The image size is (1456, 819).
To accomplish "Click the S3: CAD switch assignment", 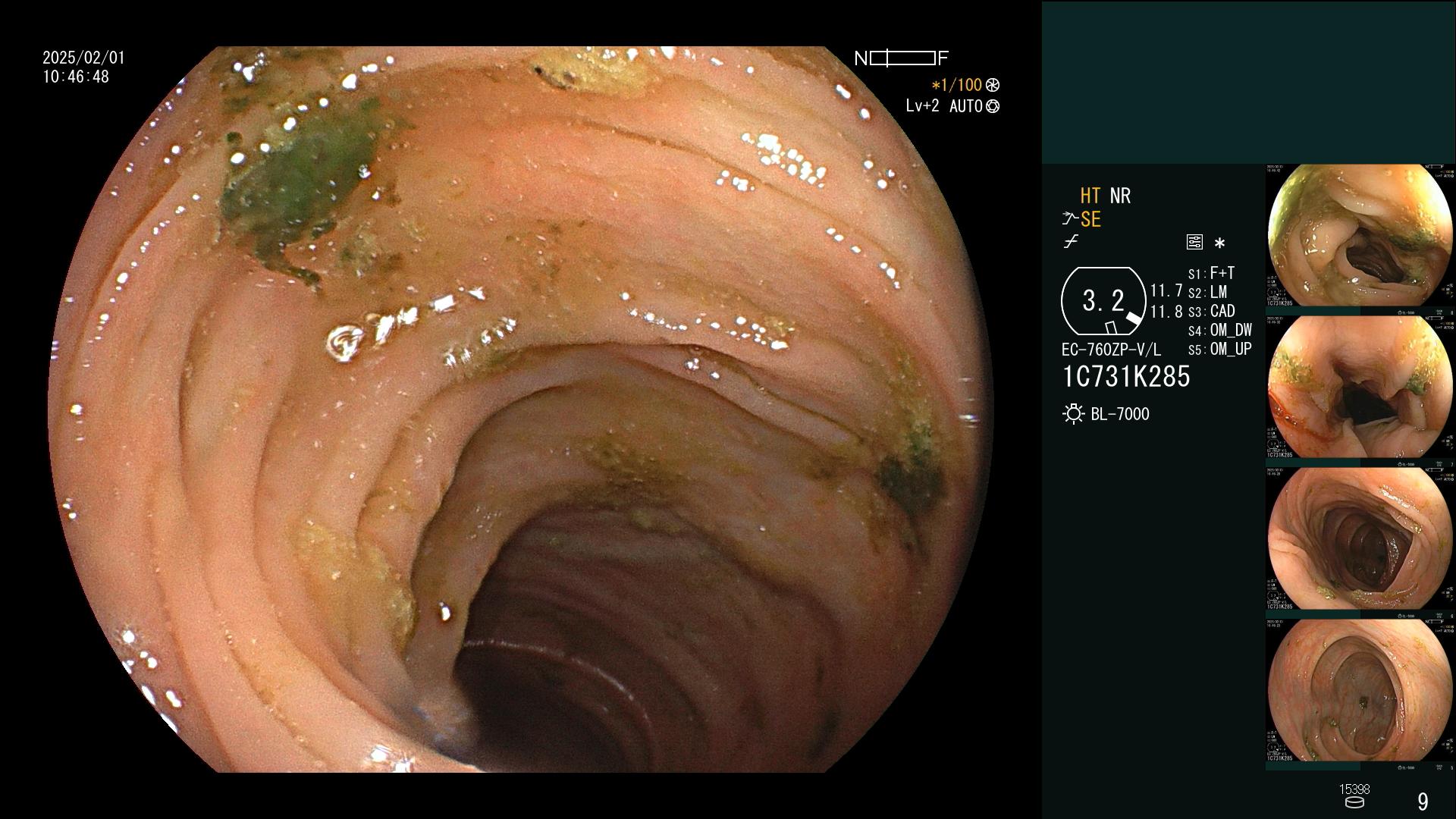I will 1212,311.
